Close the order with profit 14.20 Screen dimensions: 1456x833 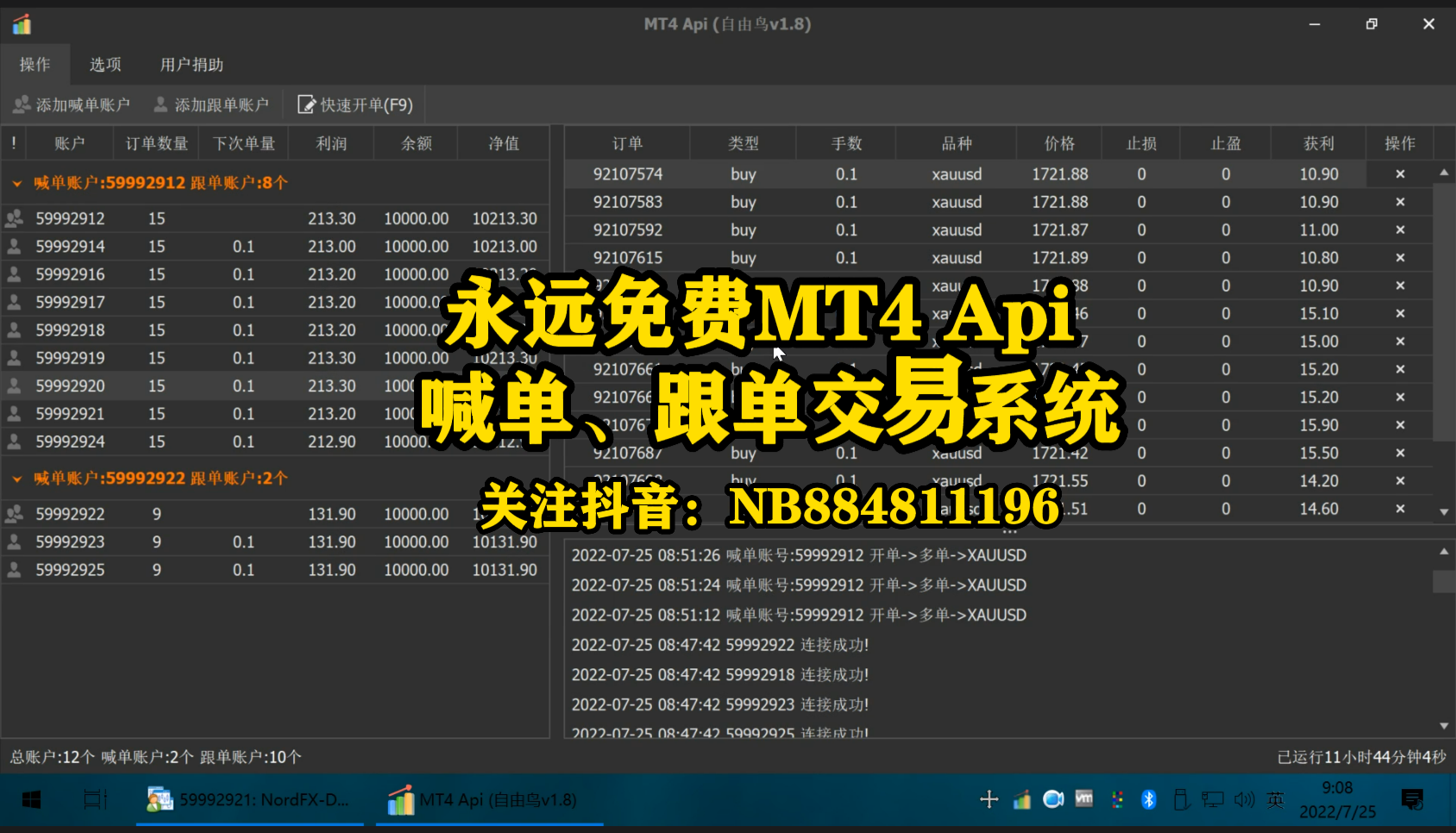(1400, 481)
